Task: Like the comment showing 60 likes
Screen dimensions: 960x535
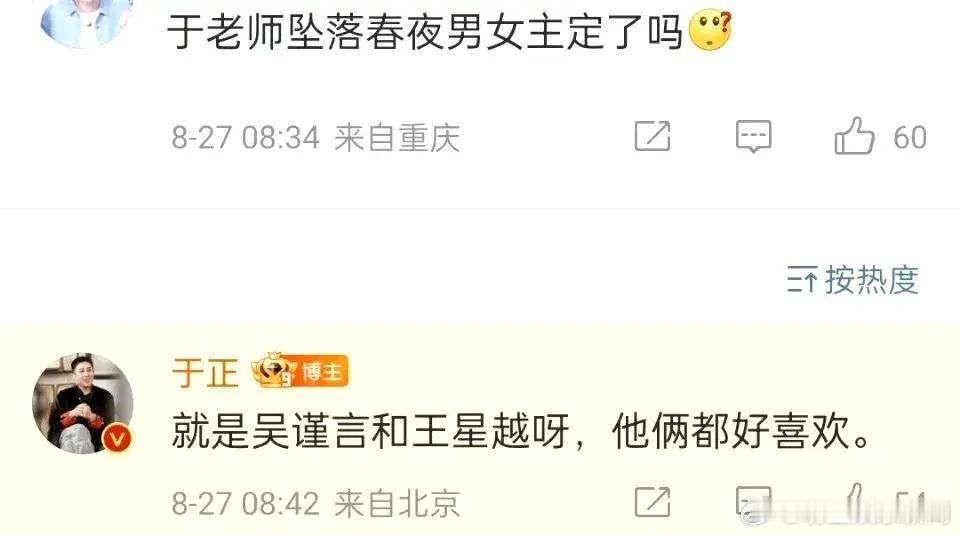Action: tap(854, 136)
